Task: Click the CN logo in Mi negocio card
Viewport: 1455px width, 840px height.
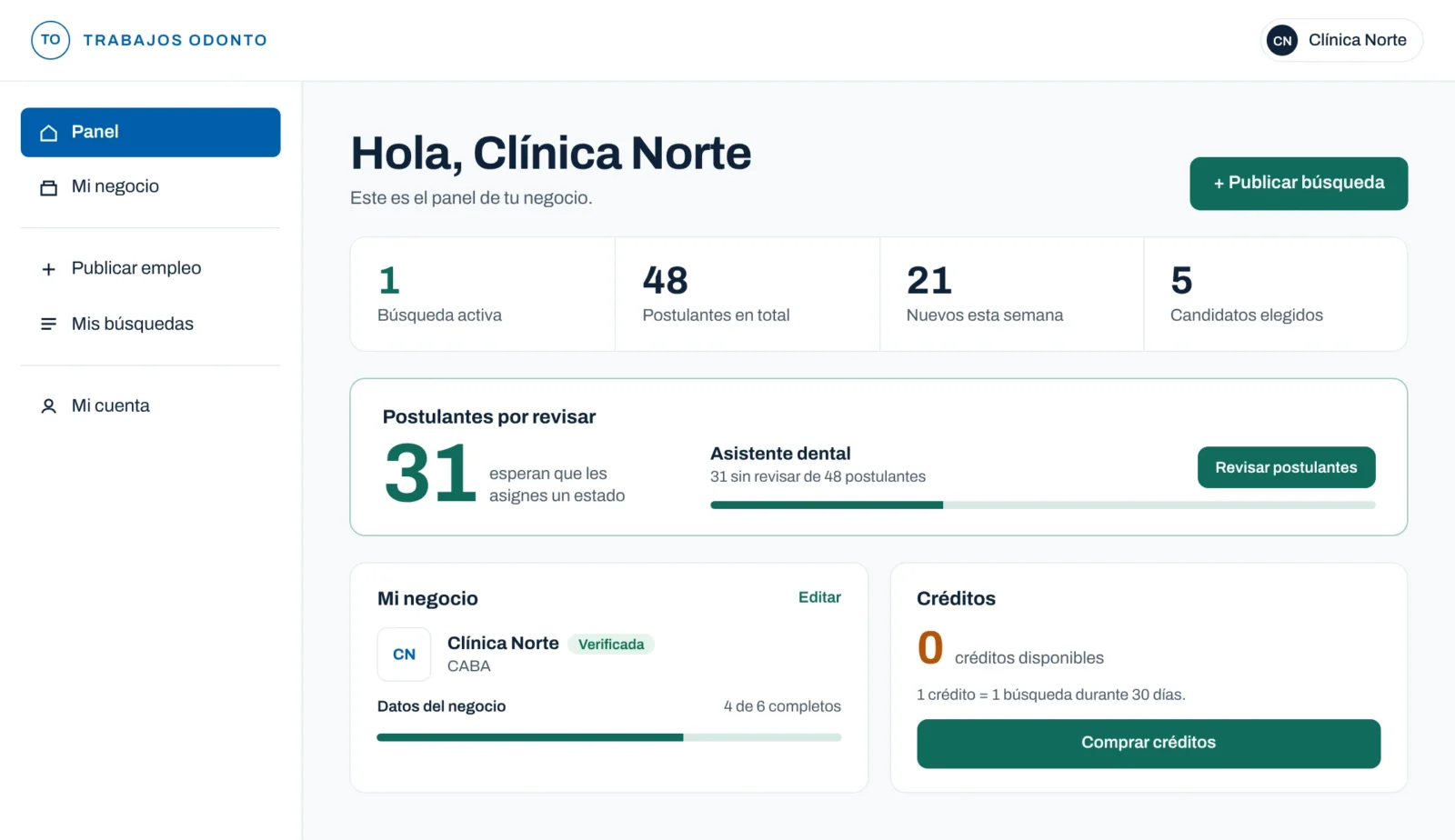Action: click(x=404, y=655)
